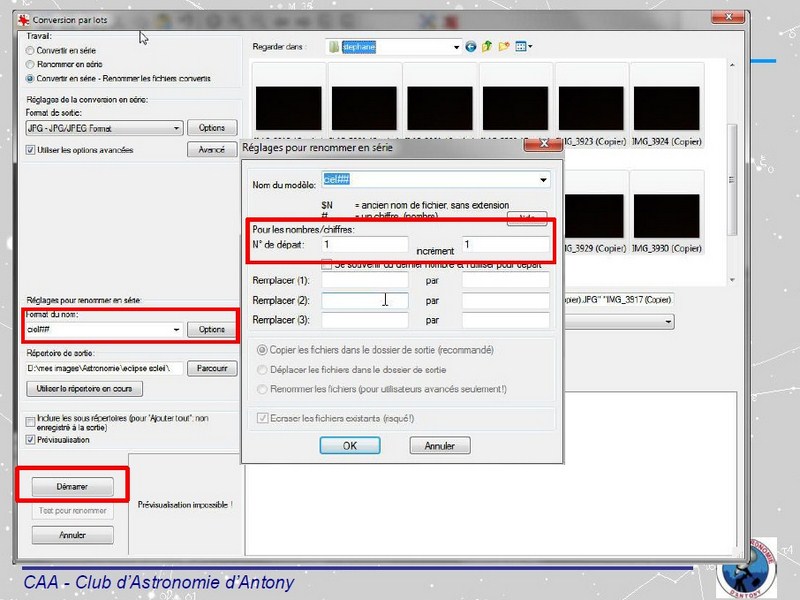Click the create new folder icon

tap(505, 47)
